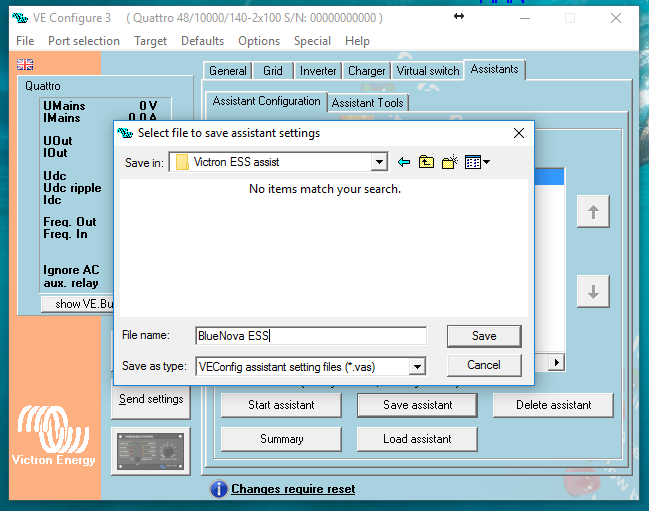Click the UK flag language icon

coord(25,65)
